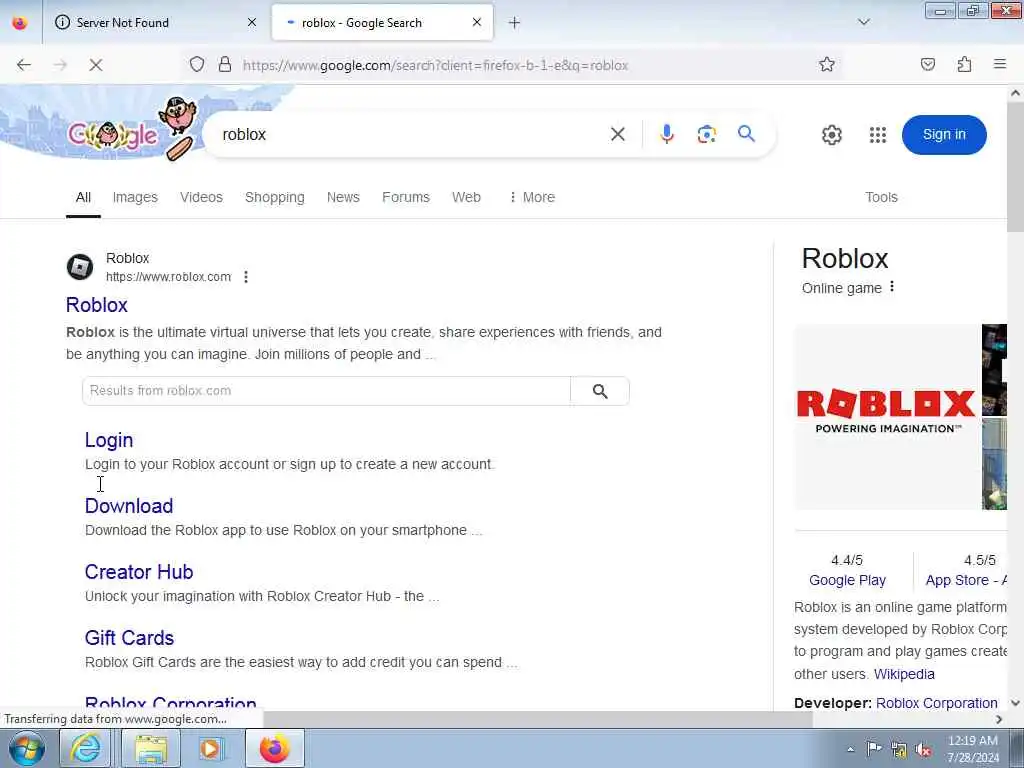Select the Web search tab
Screen dimensions: 1024x768
(466, 197)
